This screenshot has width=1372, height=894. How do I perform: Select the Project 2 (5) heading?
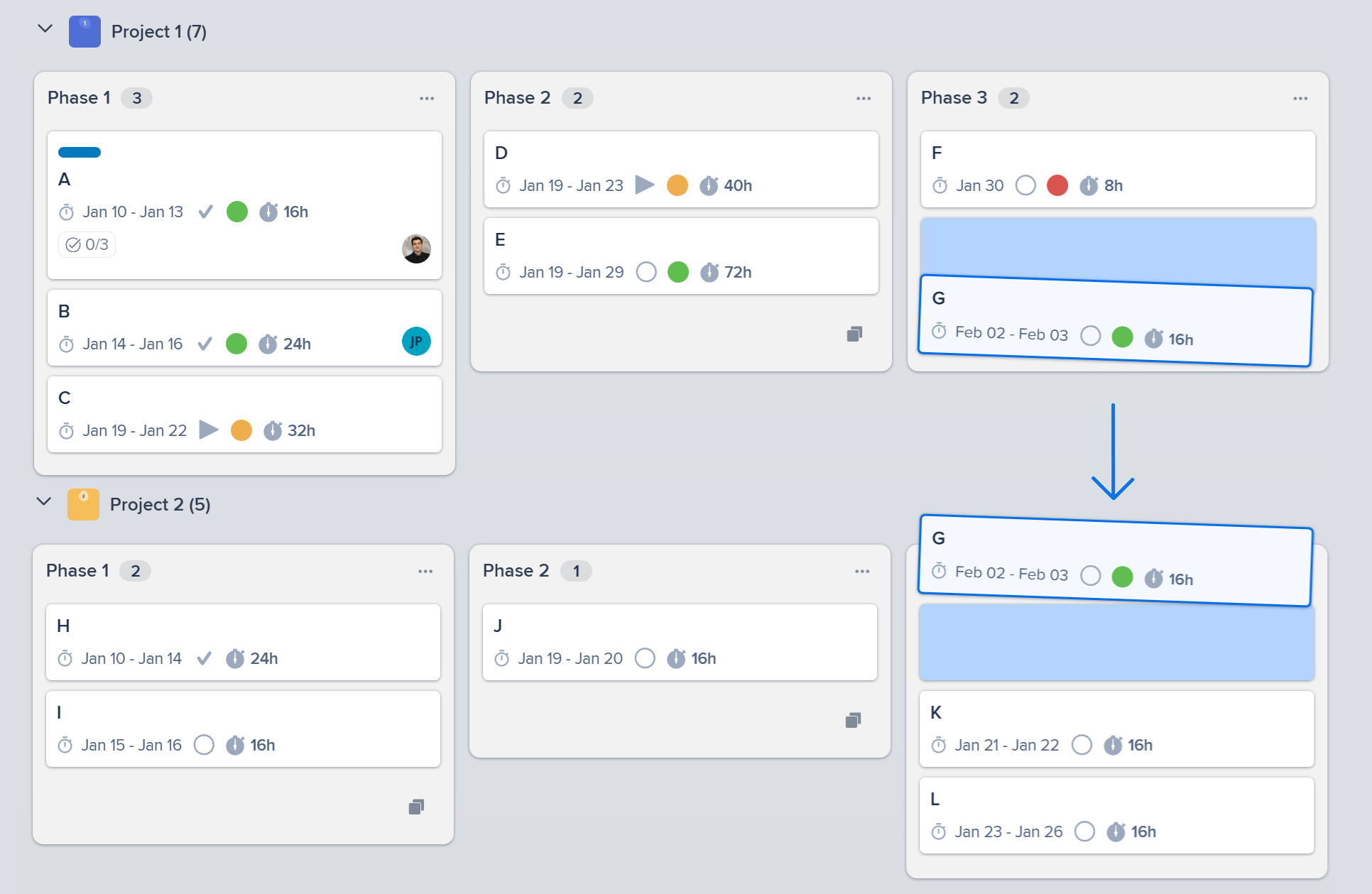[160, 505]
